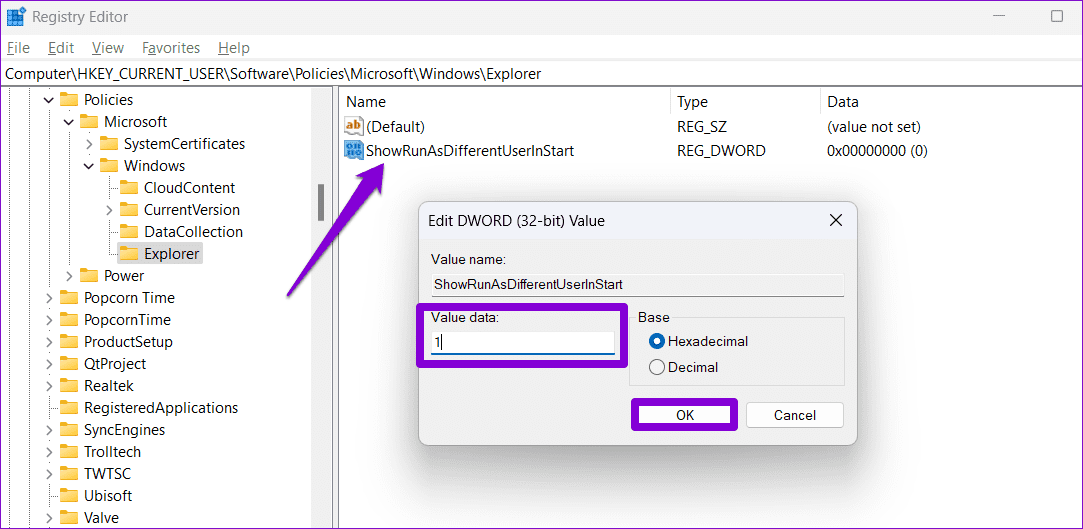The width and height of the screenshot is (1083, 529).
Task: Click the Value data text field
Action: tap(522, 343)
